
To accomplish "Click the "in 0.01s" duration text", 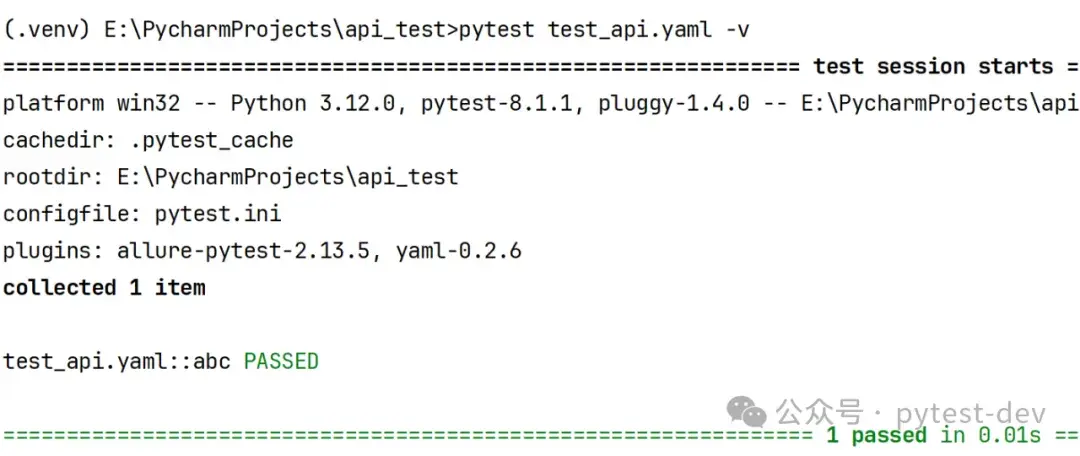I will coord(990,435).
